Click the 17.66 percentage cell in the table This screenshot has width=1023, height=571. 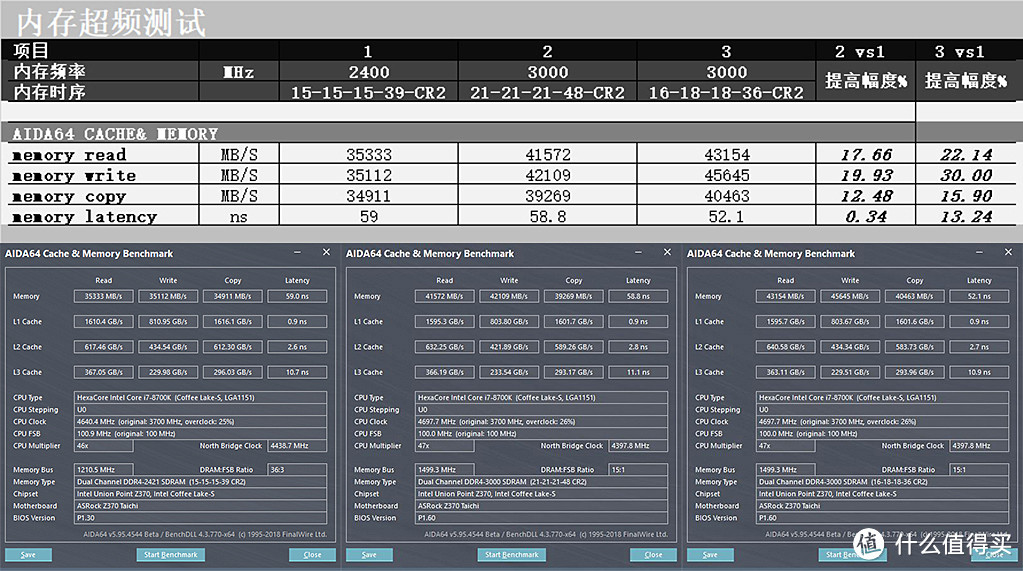pos(866,155)
